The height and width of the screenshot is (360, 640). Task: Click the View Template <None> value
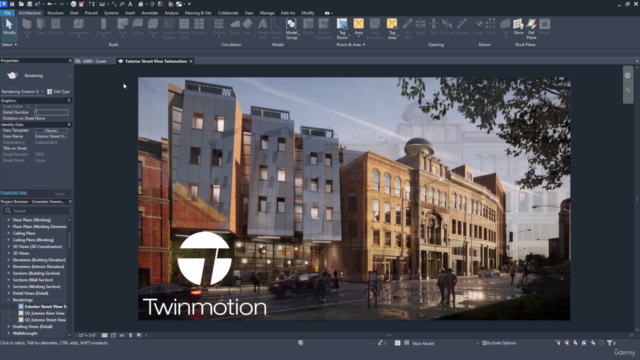51,131
